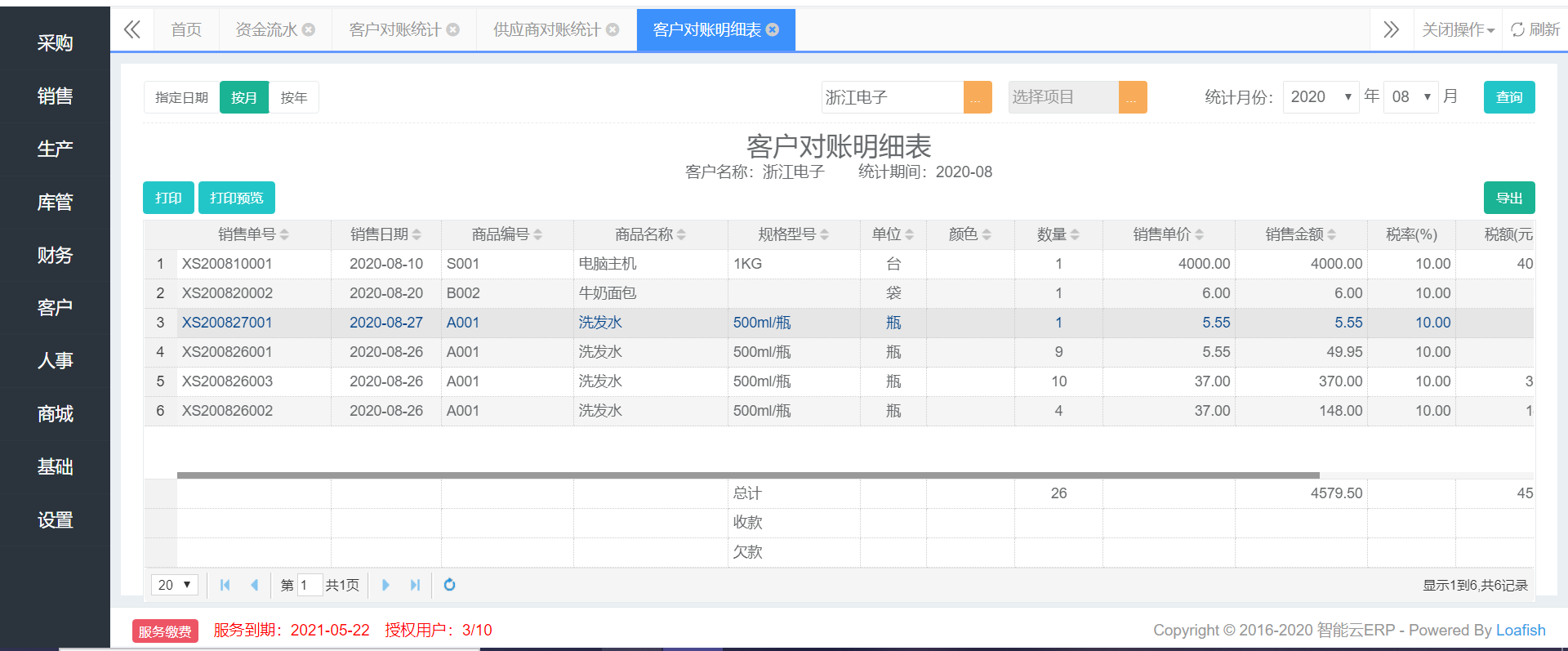Expand the 关闭操作 dropdown menu
Image resolution: width=1568 pixels, height=651 pixels.
[x=1458, y=29]
